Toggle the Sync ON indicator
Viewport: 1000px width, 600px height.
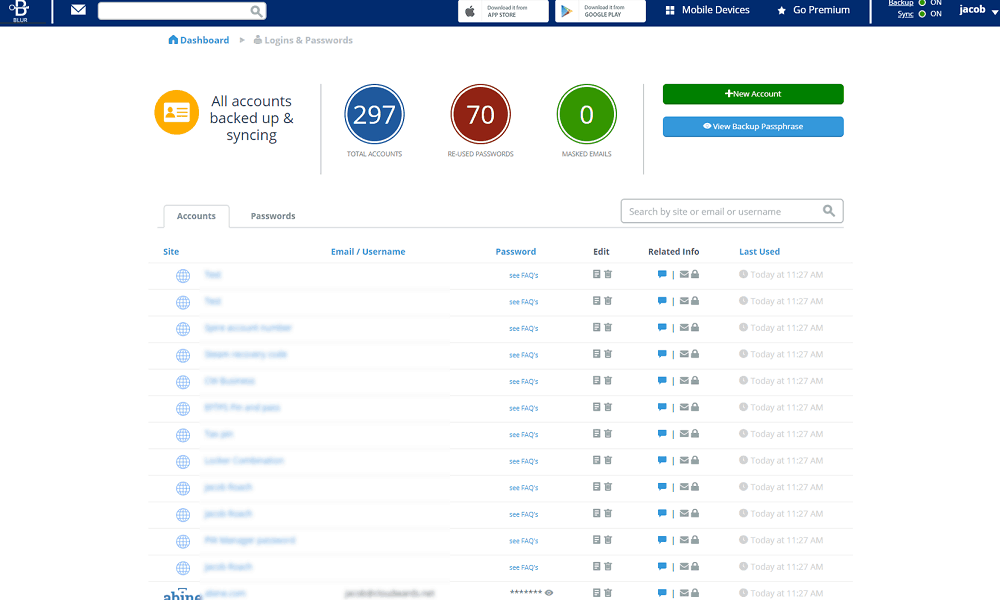922,14
